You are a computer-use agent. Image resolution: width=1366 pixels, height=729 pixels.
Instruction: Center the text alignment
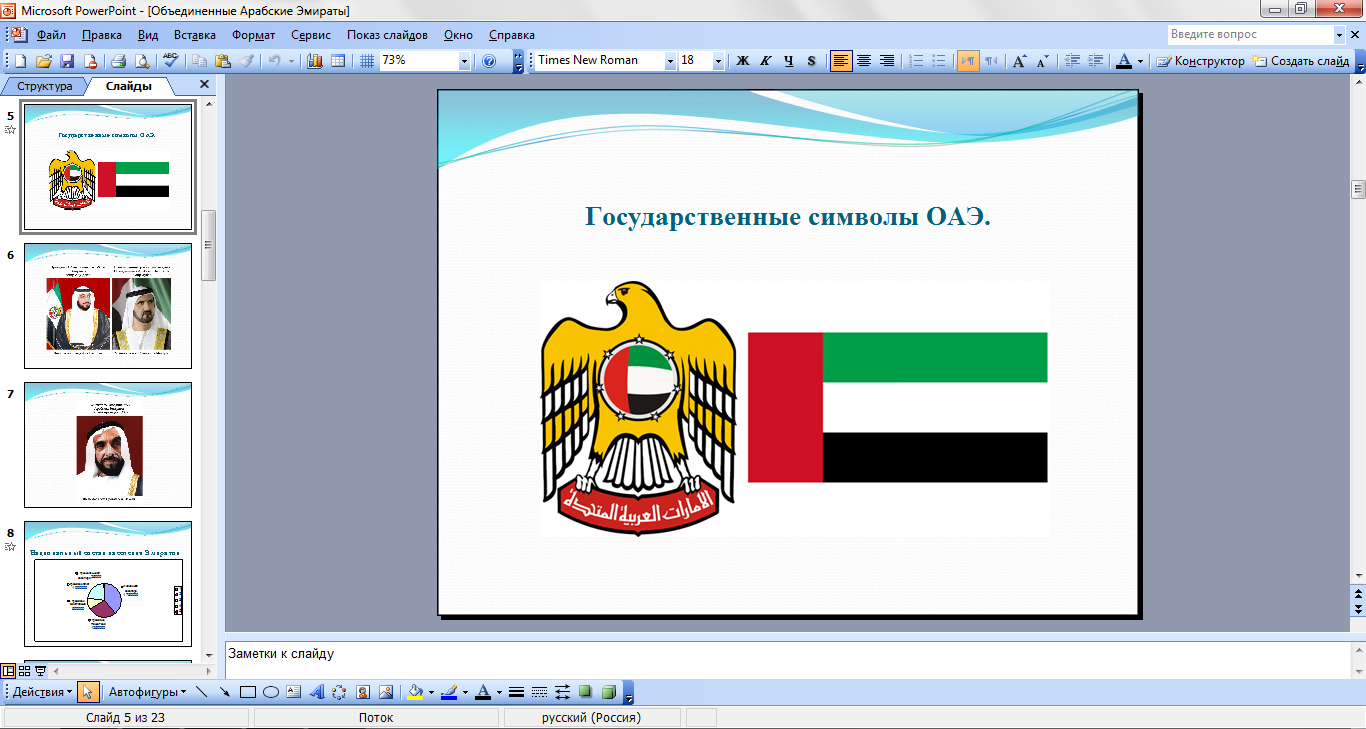(x=864, y=61)
